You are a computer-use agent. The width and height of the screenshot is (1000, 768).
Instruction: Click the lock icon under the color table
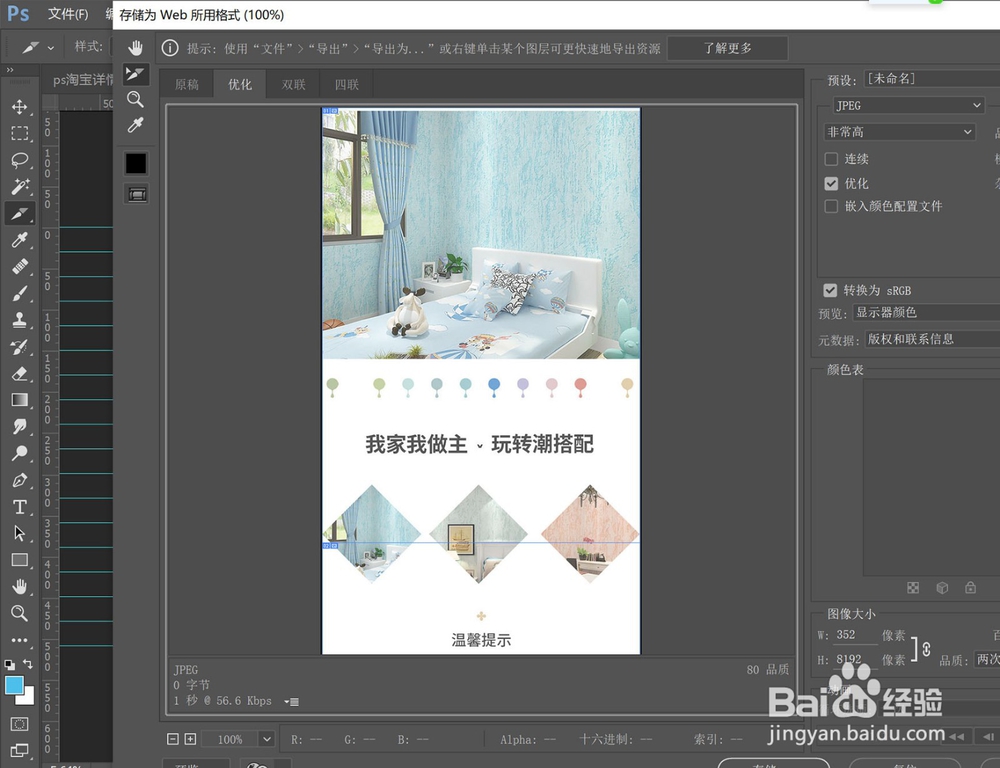point(968,587)
